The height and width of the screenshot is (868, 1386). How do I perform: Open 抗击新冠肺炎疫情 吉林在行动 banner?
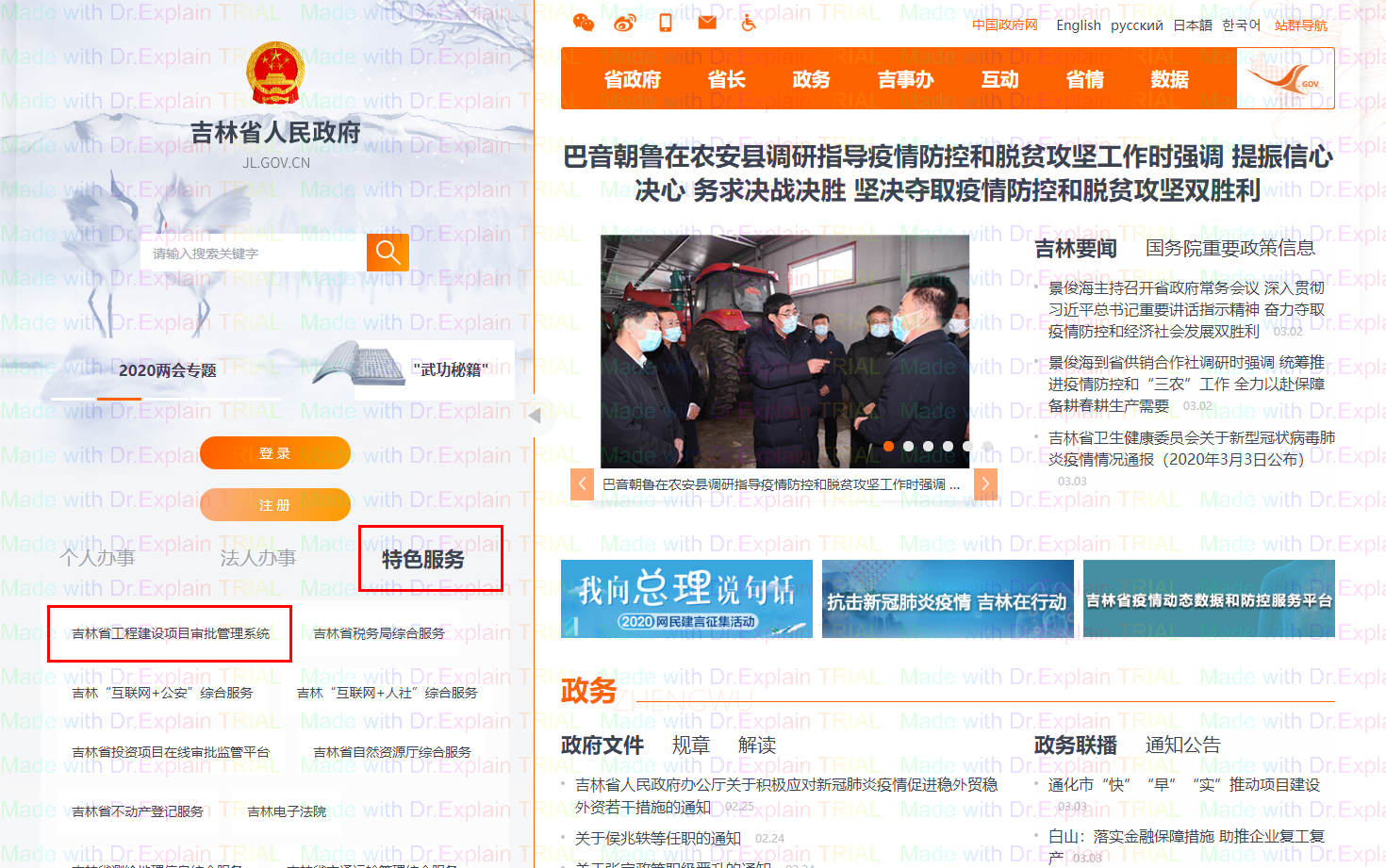948,598
